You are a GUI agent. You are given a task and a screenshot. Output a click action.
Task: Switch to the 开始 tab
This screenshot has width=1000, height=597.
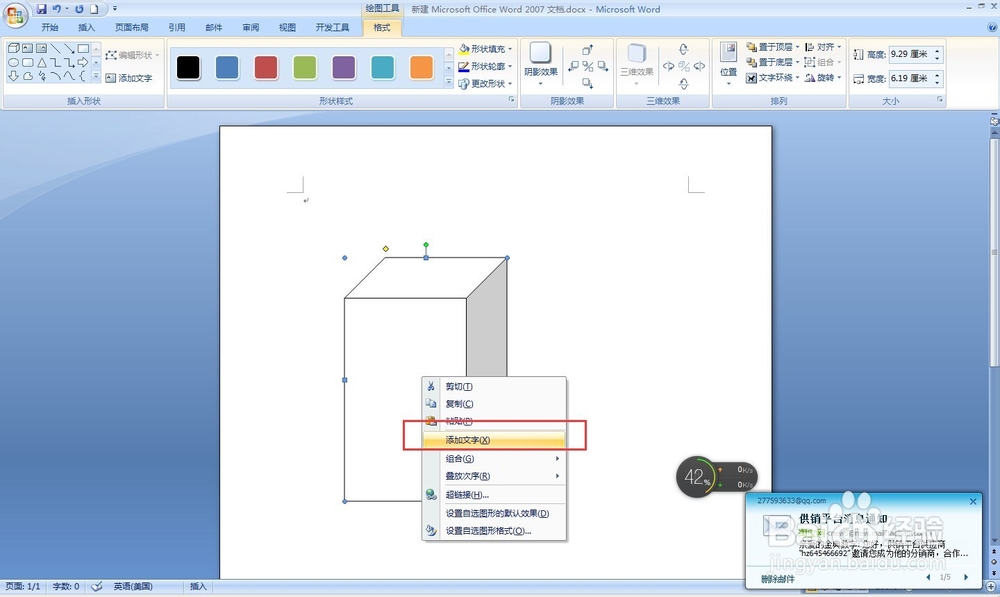click(x=50, y=27)
